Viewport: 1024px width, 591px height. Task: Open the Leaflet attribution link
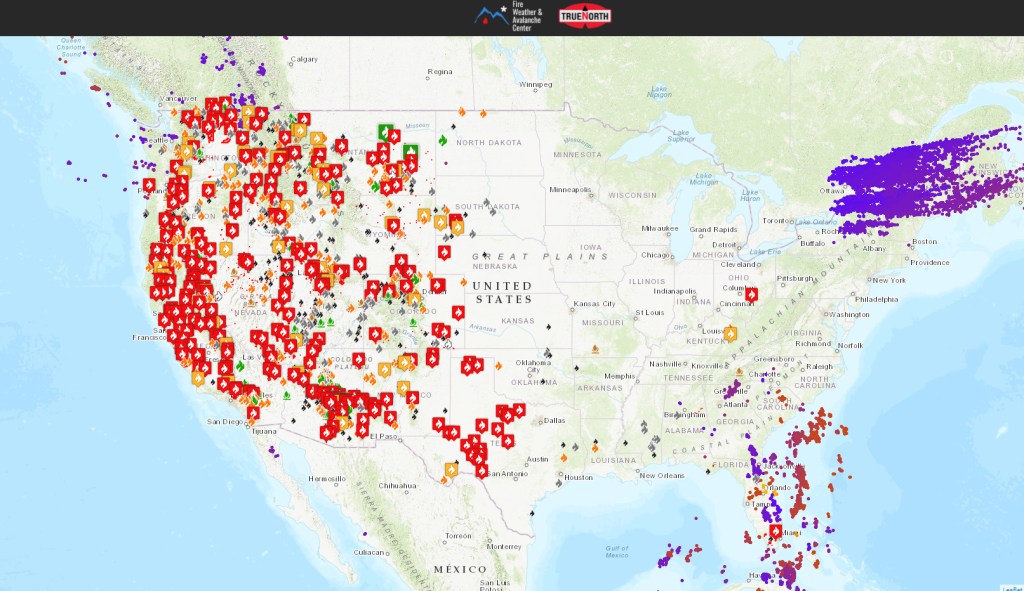1011,587
